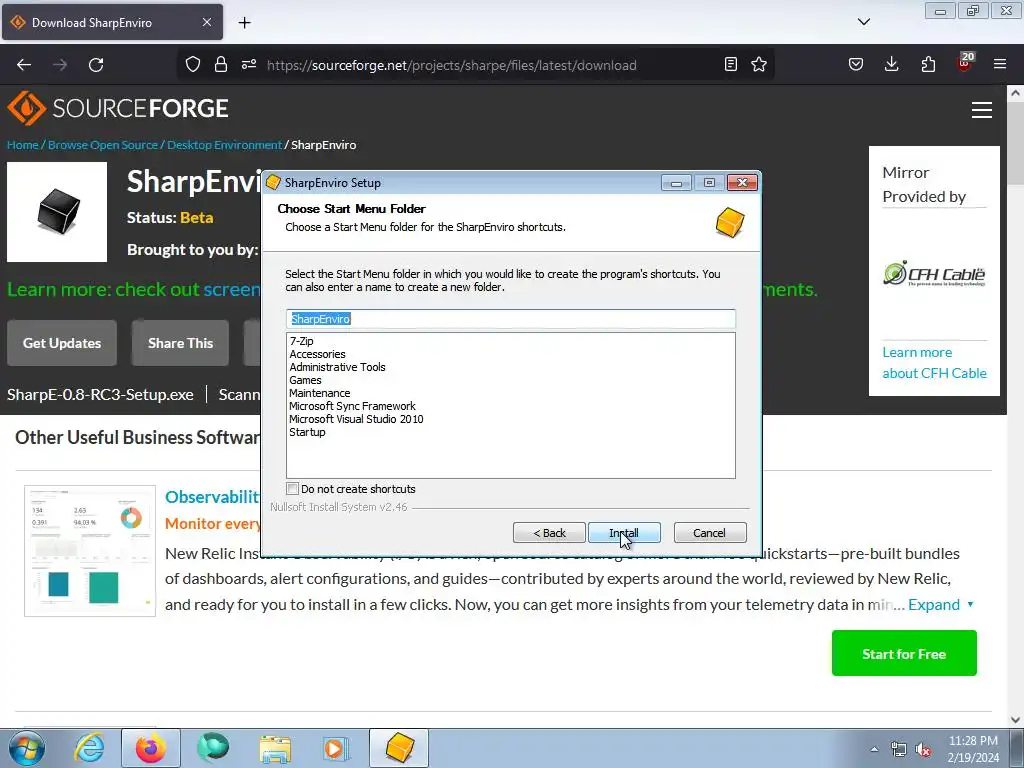The width and height of the screenshot is (1024, 768).
Task: Save page to Pocket icon
Action: tap(856, 65)
